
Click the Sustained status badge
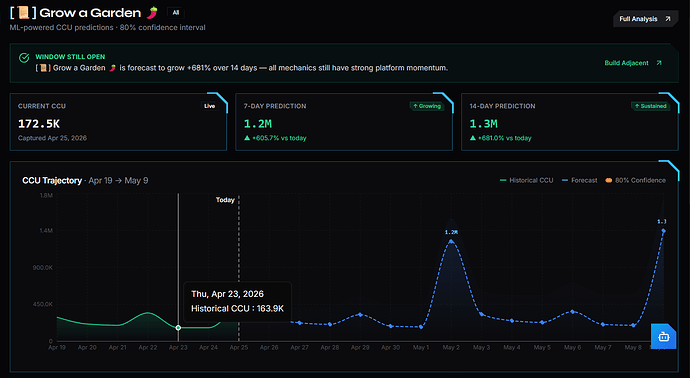tap(650, 106)
